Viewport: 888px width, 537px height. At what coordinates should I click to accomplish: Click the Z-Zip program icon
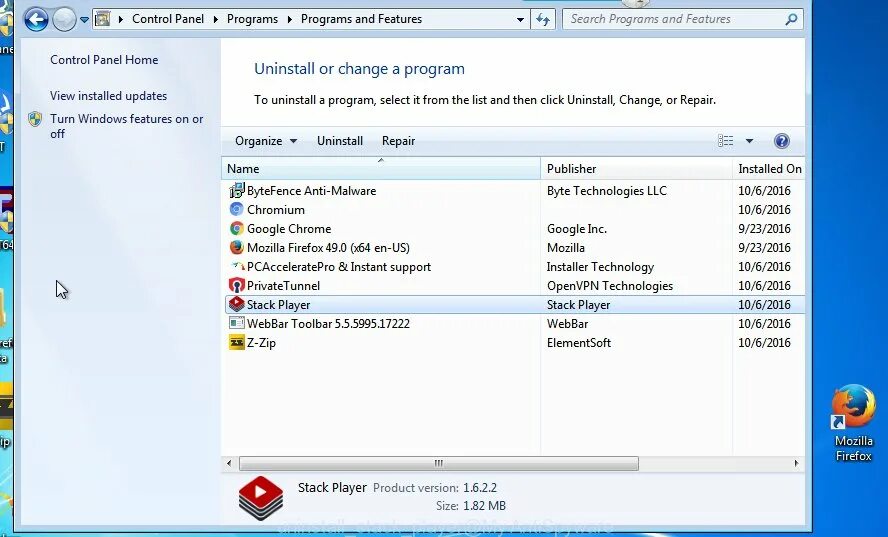[x=236, y=343]
